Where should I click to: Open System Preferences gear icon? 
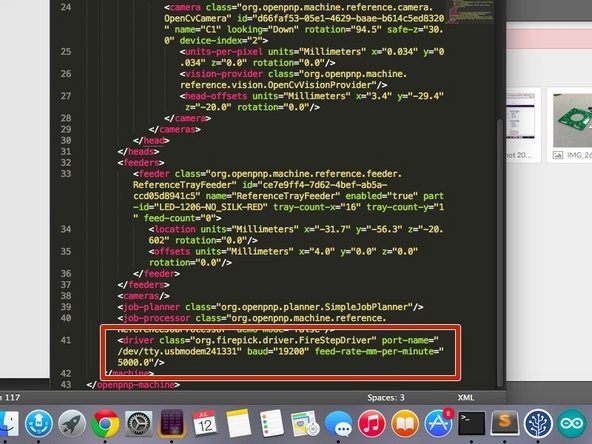tap(139, 424)
